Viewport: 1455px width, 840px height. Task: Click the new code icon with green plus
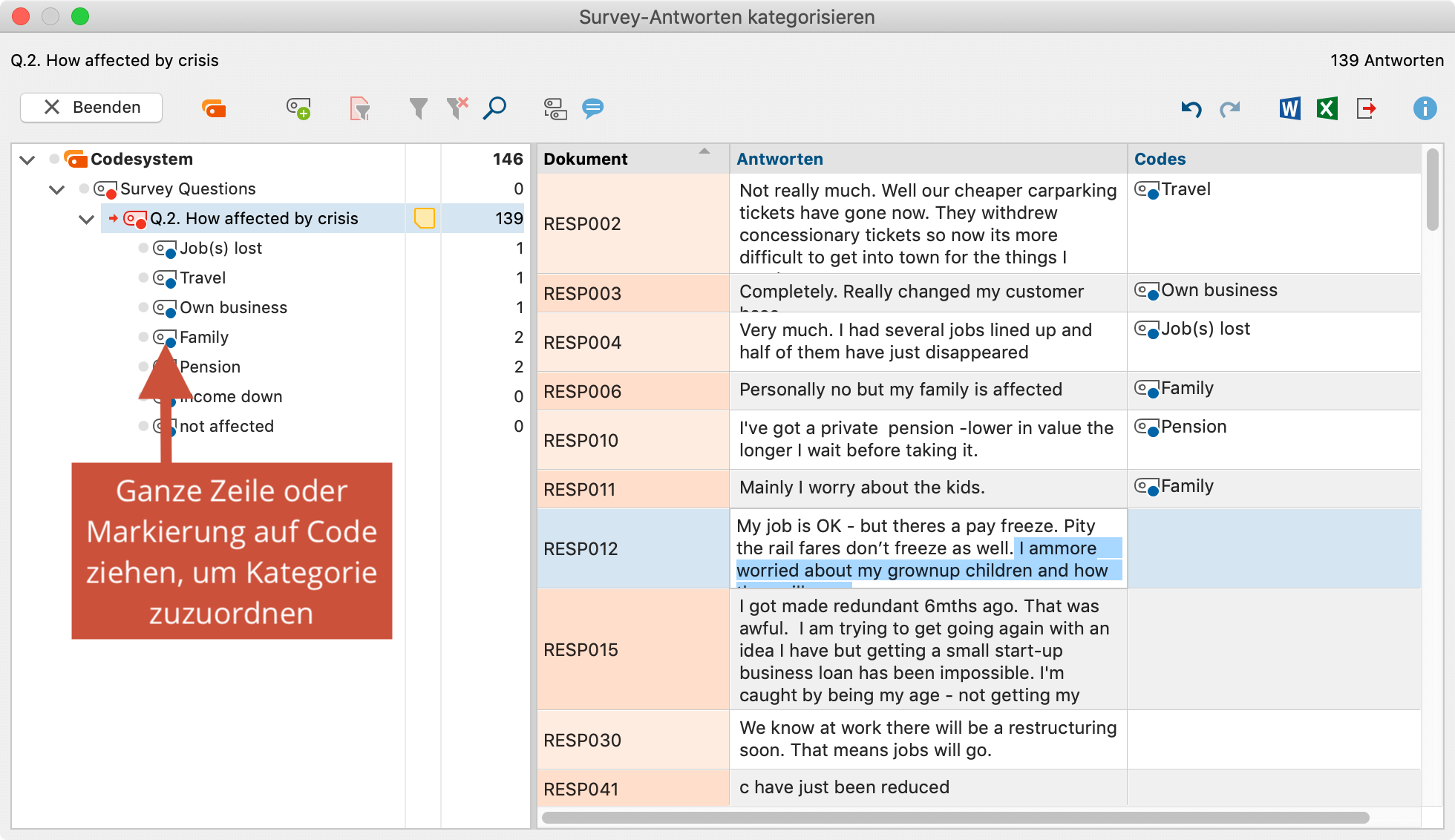[298, 108]
